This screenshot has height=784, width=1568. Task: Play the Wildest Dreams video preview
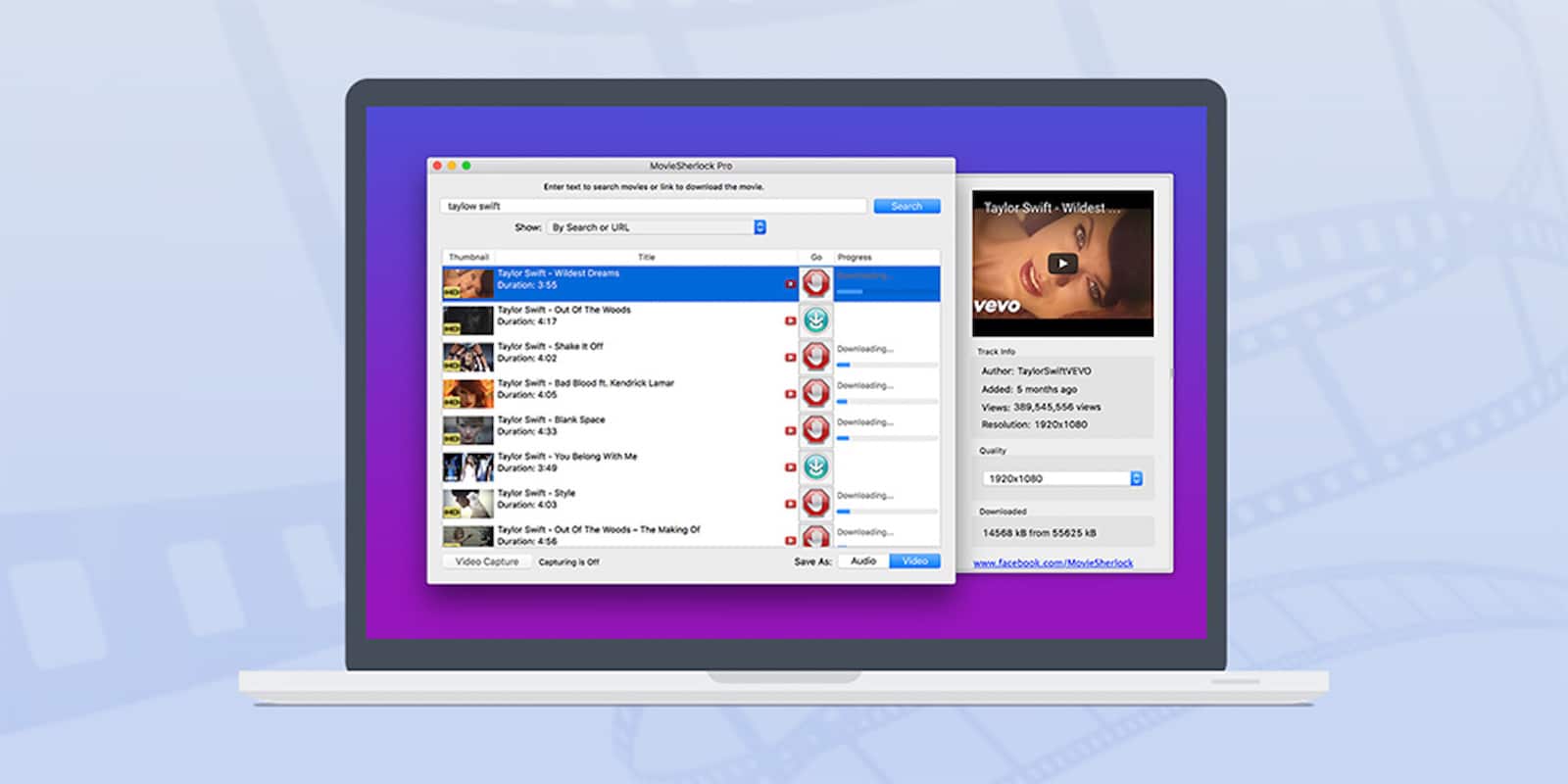pos(1062,263)
